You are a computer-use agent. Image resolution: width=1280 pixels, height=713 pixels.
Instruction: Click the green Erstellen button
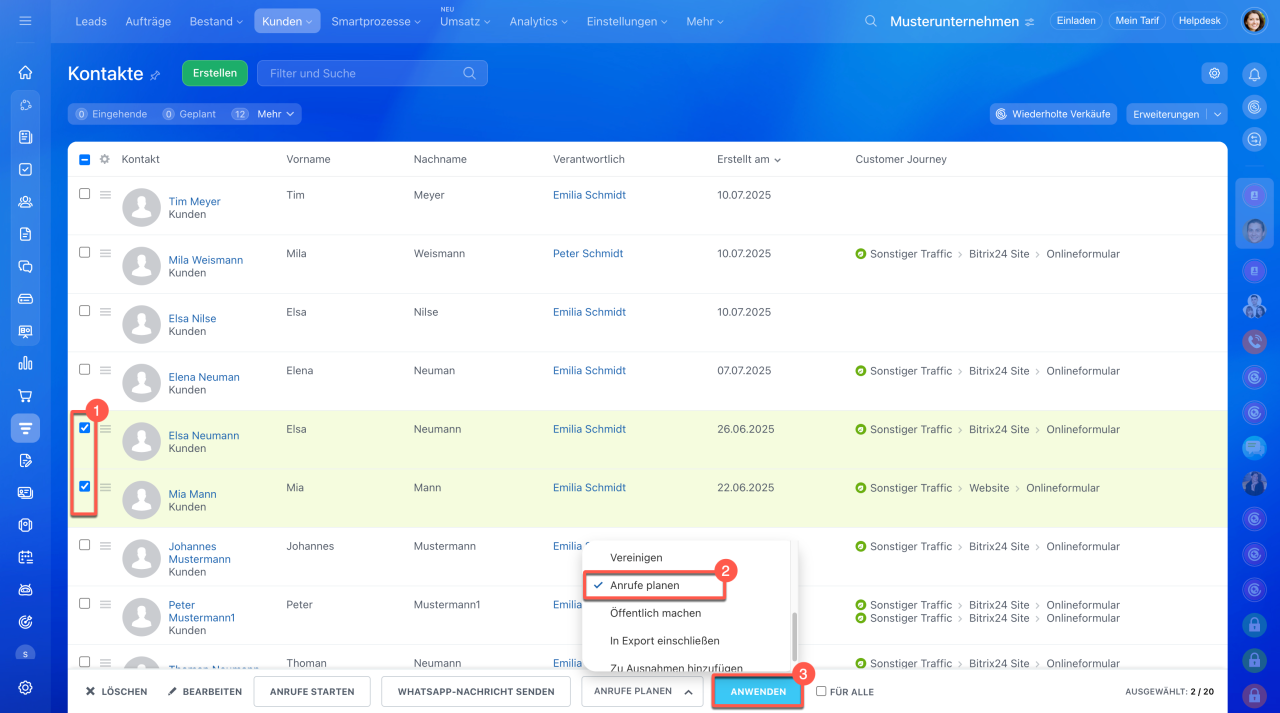[215, 73]
